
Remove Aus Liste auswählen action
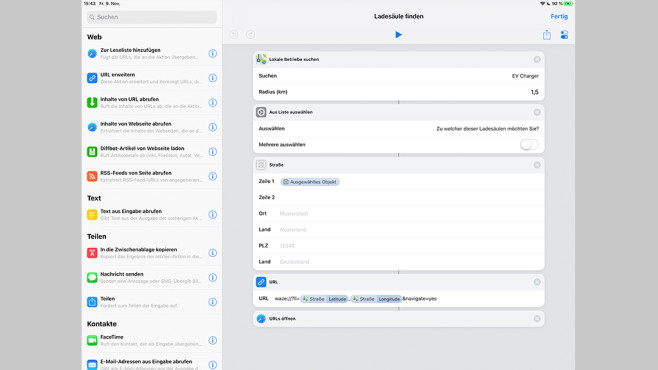coord(537,112)
